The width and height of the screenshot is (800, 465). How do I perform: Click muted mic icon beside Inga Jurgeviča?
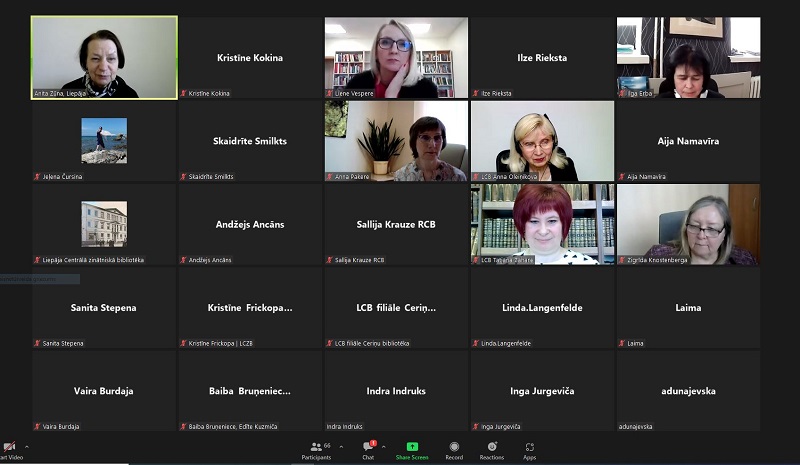click(x=476, y=426)
